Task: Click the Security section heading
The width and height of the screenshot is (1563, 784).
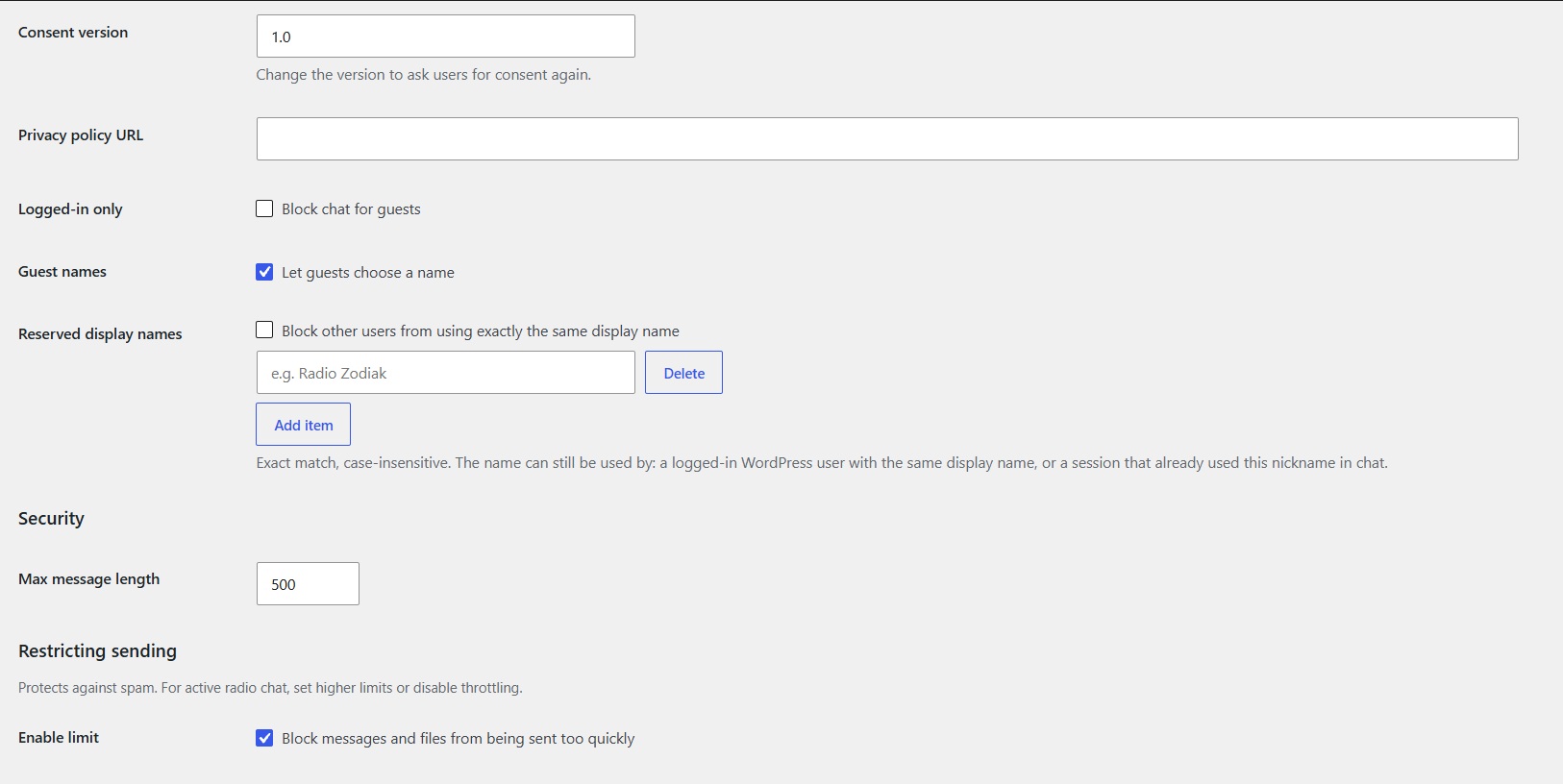Action: click(51, 519)
